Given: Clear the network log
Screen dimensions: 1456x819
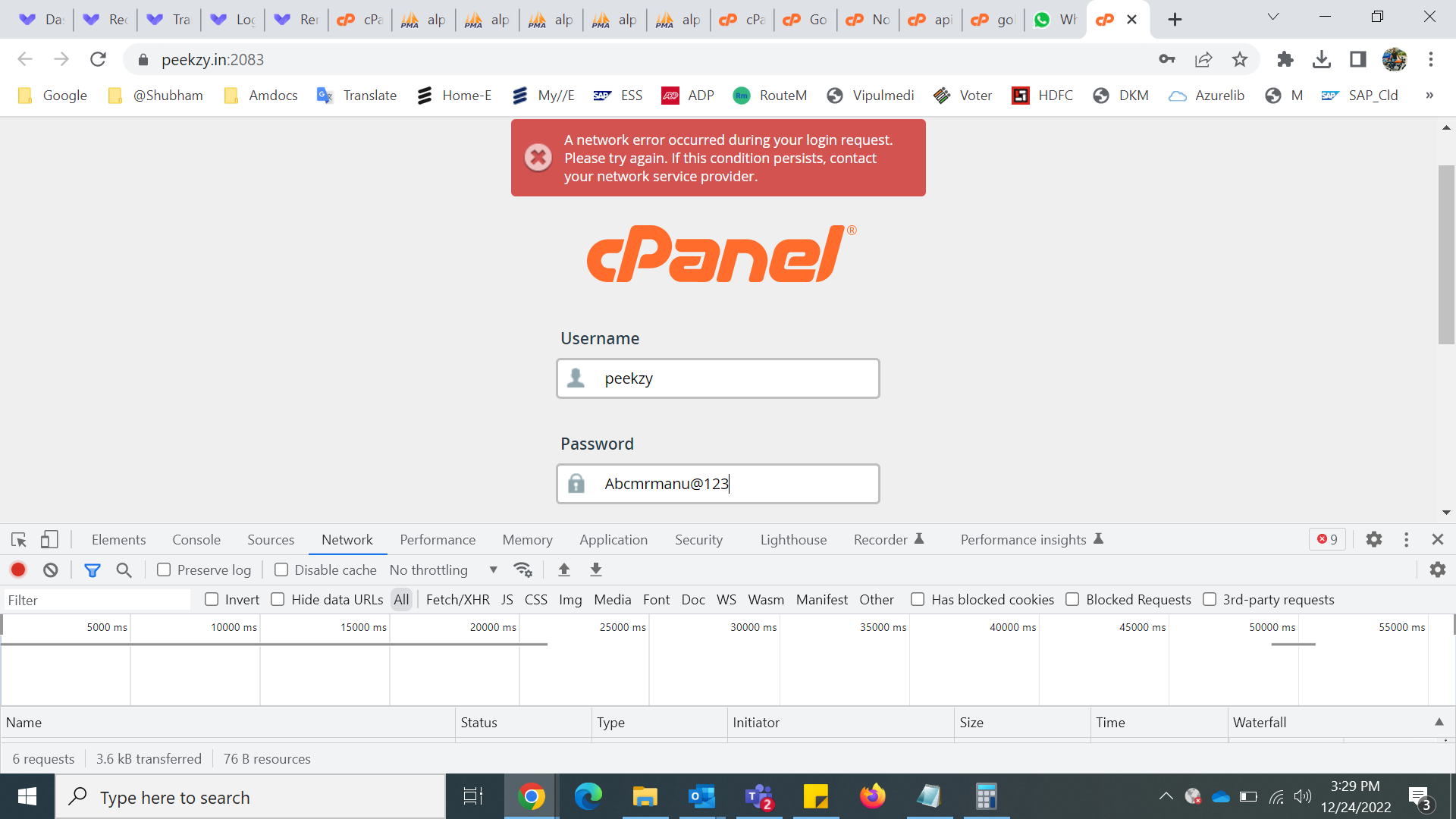Looking at the screenshot, I should [x=51, y=570].
